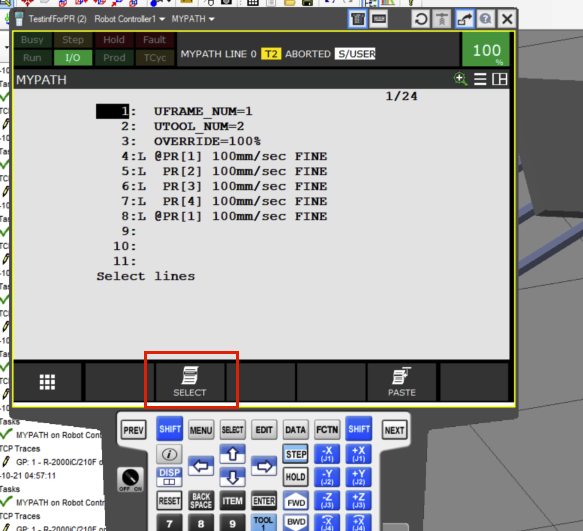Turn the OFF/ON pendant enable switch
The image size is (583, 531).
pos(131,479)
